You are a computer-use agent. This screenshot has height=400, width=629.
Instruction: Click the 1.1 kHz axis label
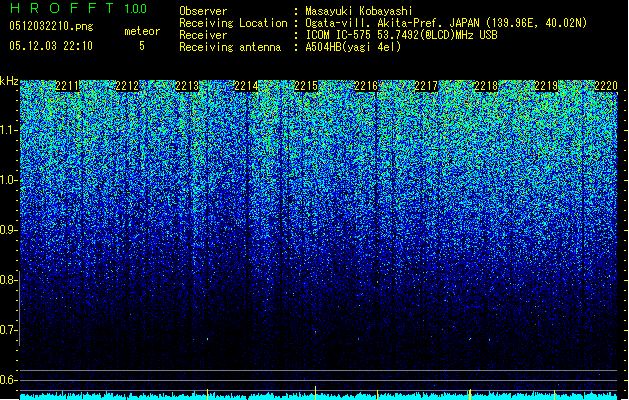click(9, 130)
